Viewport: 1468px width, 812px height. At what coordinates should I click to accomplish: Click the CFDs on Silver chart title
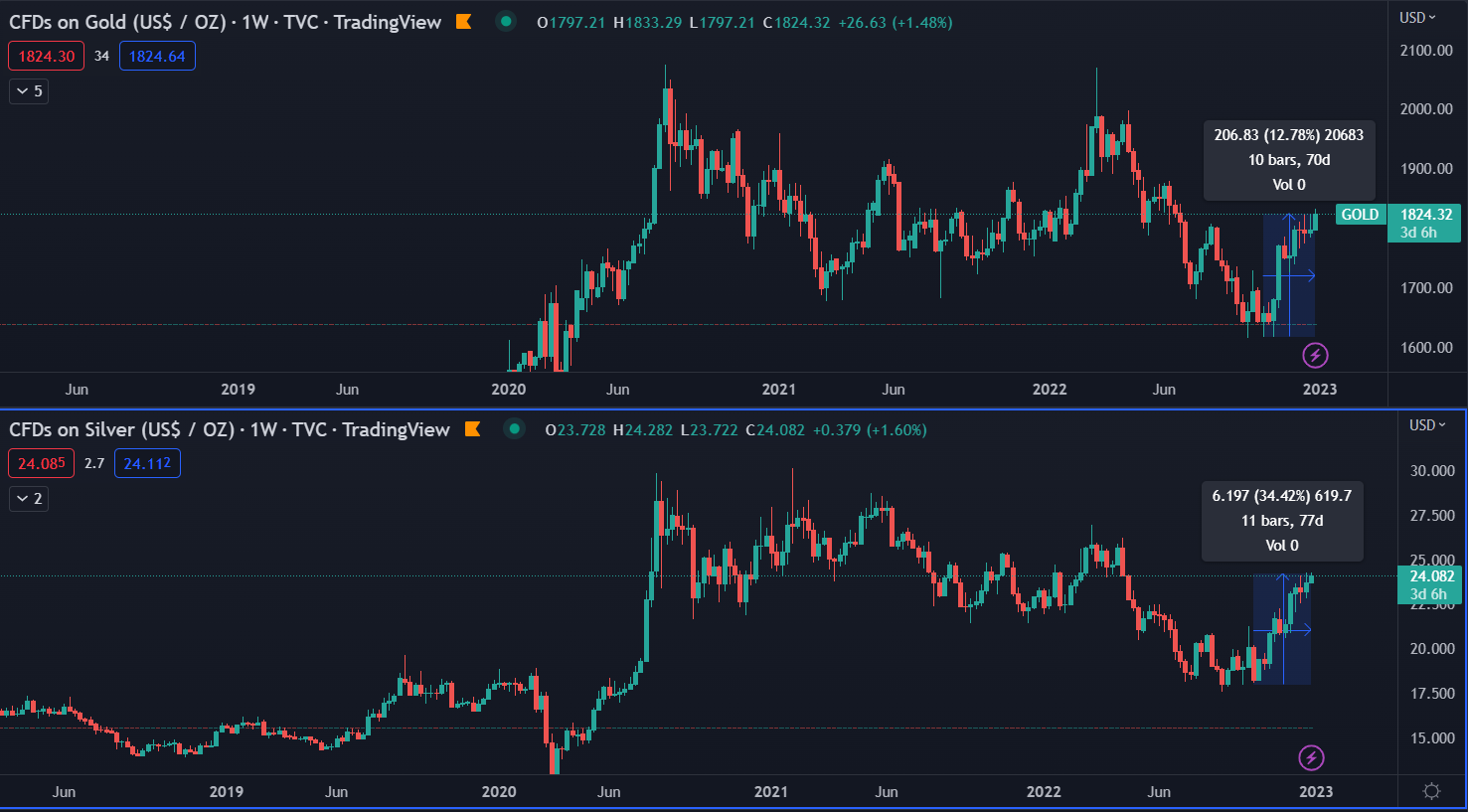pos(230,429)
